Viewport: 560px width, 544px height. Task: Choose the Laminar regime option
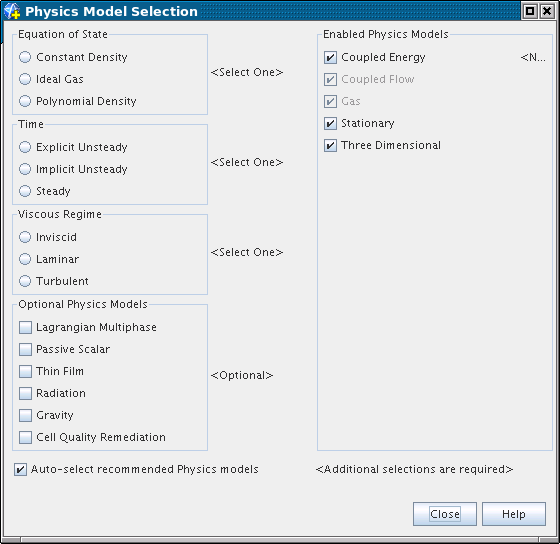[25, 259]
